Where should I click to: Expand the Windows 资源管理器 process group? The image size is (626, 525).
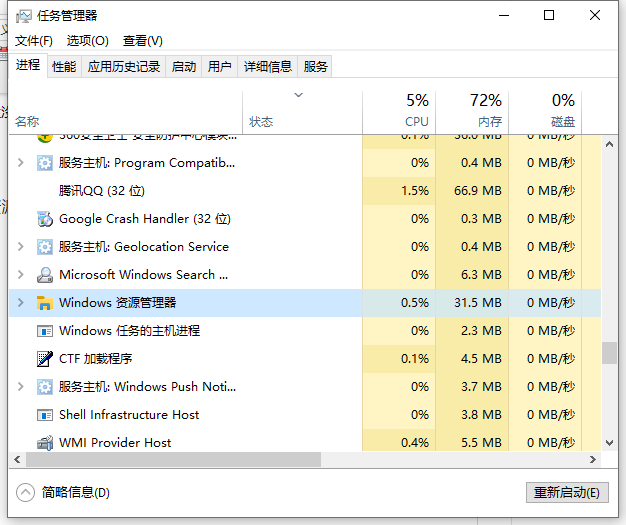(20, 303)
